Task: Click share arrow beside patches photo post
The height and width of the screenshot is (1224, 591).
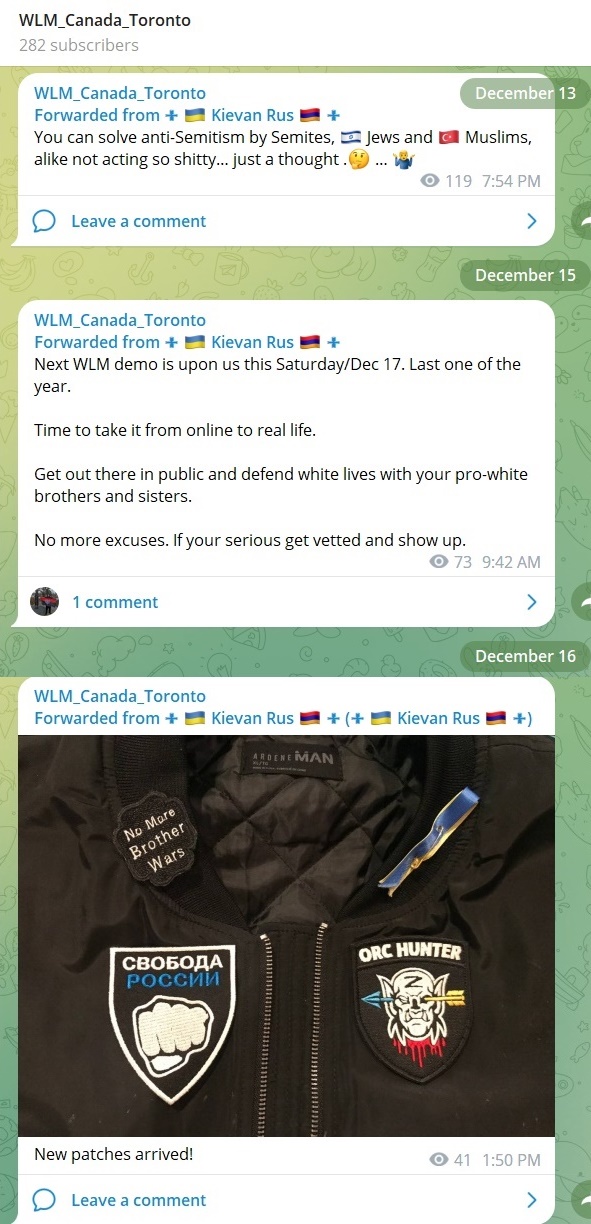Action: tap(581, 1198)
